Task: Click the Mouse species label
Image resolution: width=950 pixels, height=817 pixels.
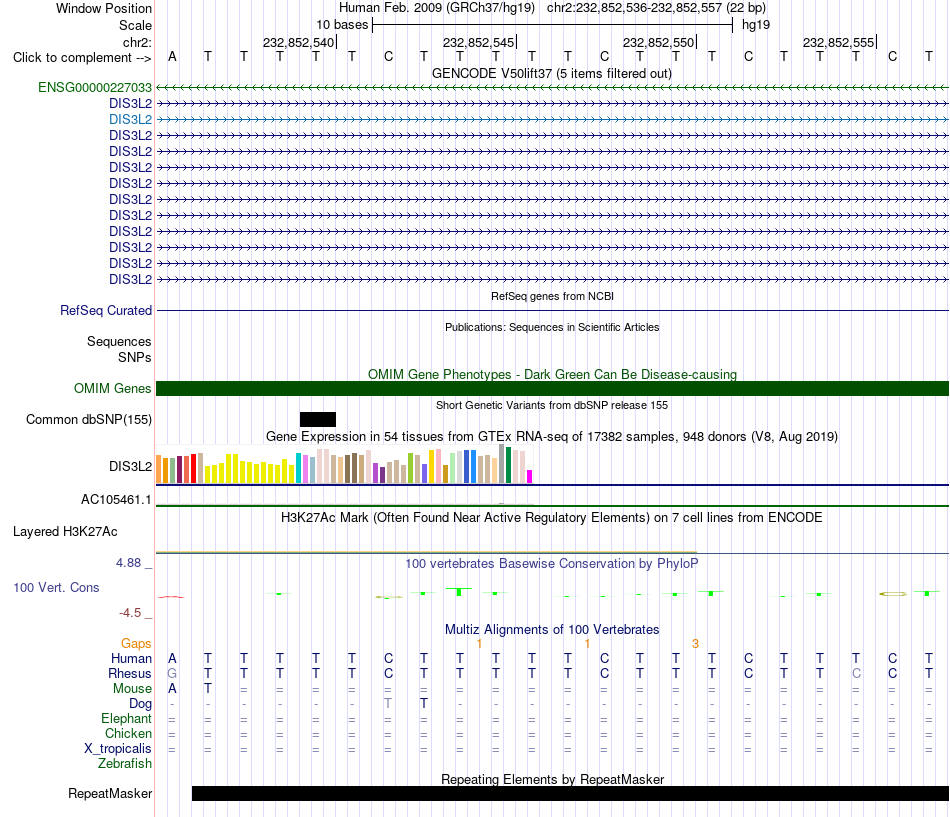Action: point(132,689)
